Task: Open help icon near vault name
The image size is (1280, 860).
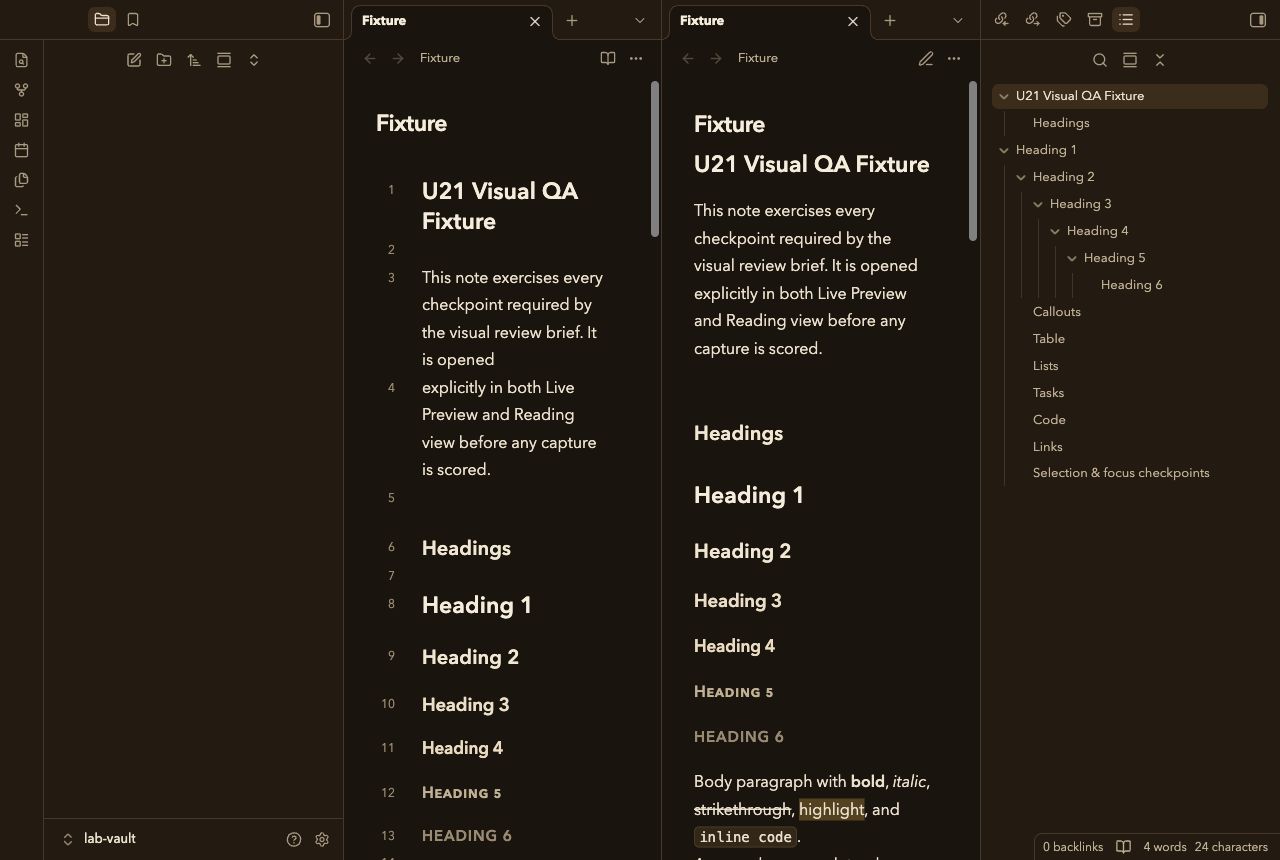Action: [x=294, y=840]
